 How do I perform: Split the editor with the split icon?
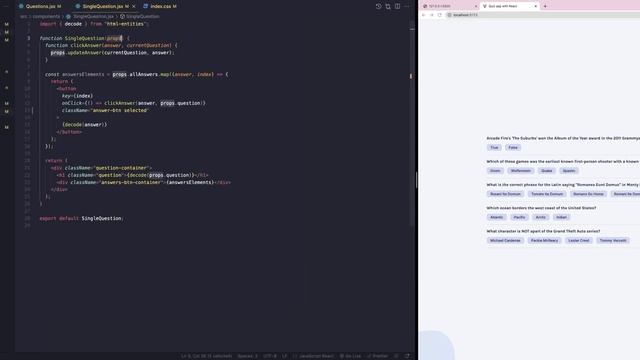click(397, 7)
